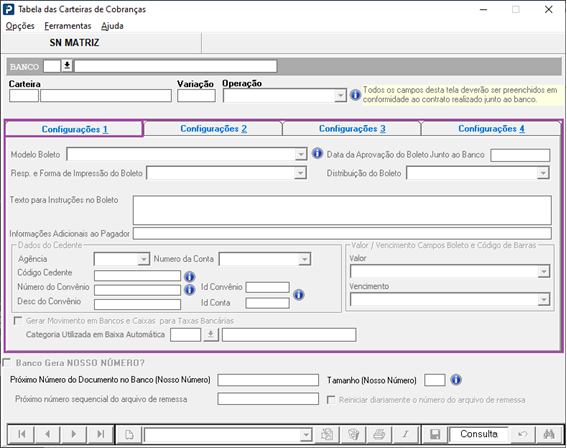Go to the first record

click(21, 434)
